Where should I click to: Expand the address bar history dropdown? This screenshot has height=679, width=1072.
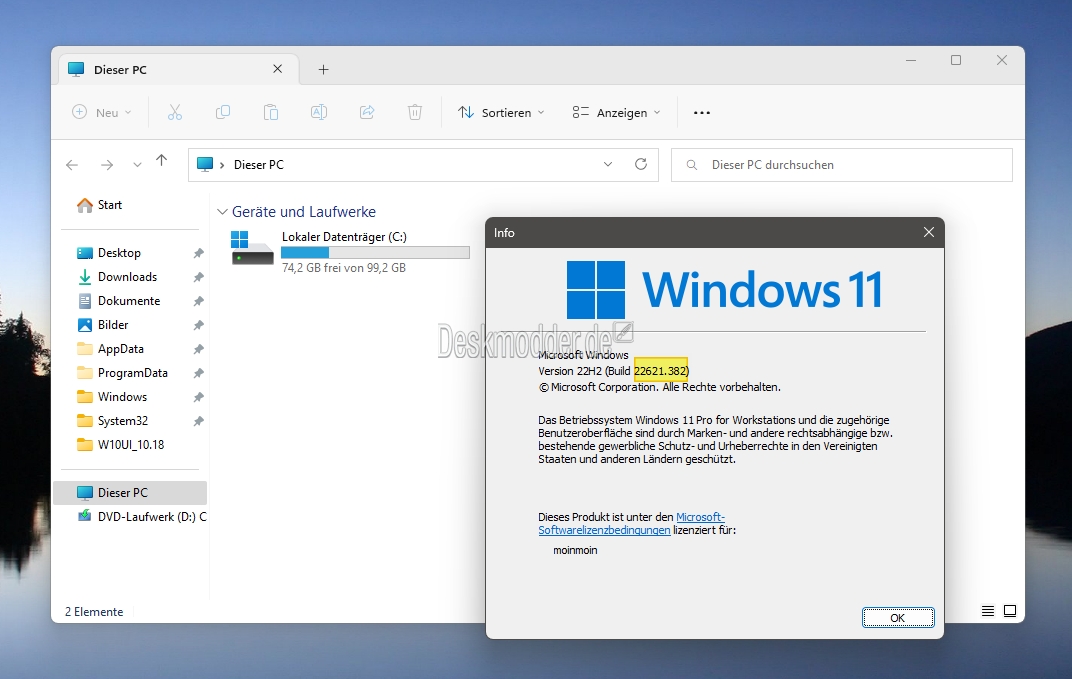coord(608,164)
